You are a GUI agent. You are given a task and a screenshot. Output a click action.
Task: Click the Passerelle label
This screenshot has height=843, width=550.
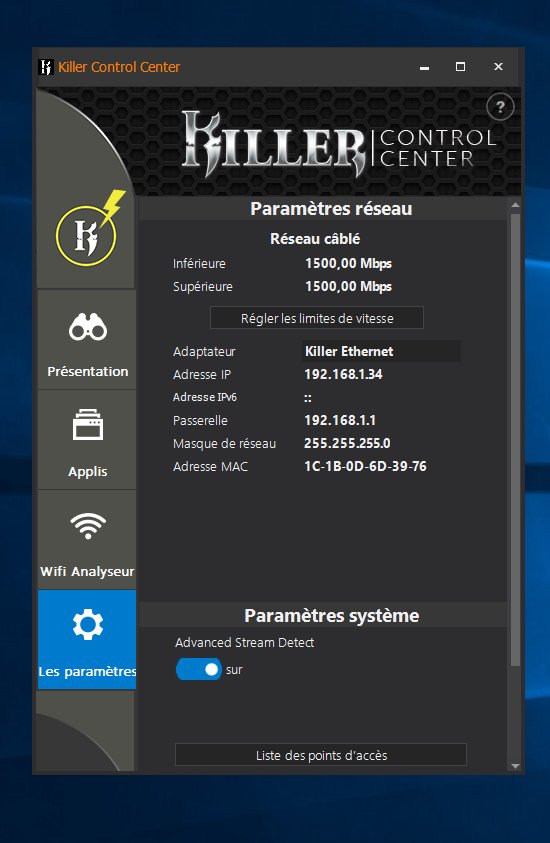(x=200, y=420)
